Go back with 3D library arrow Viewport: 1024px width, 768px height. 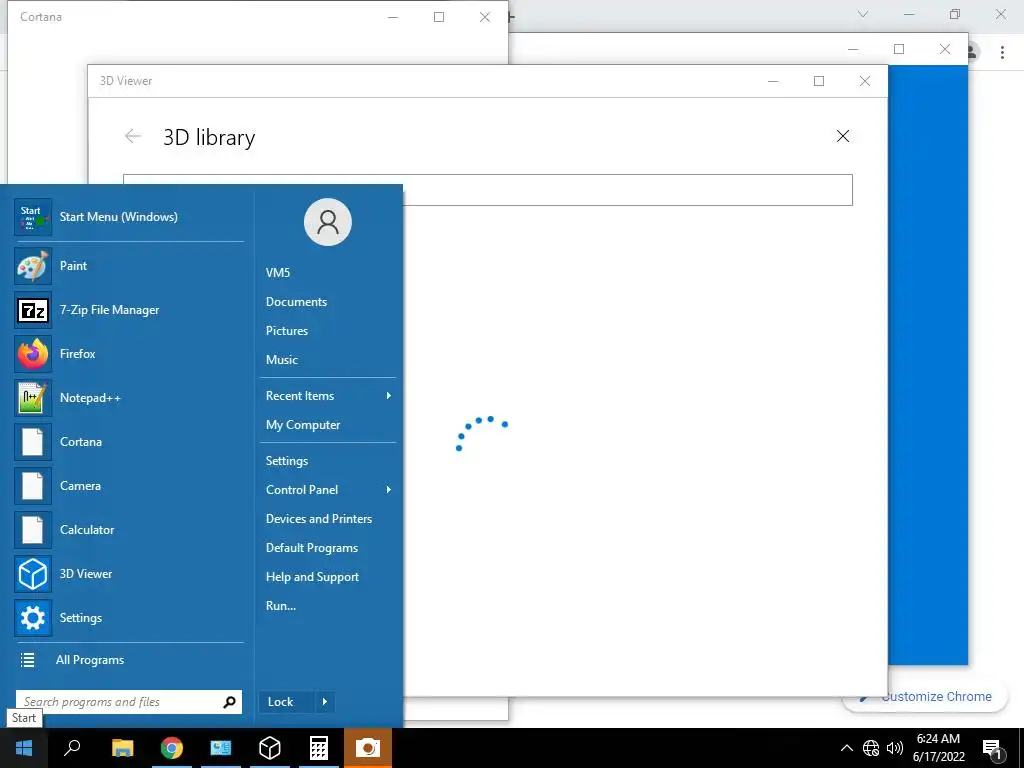133,136
